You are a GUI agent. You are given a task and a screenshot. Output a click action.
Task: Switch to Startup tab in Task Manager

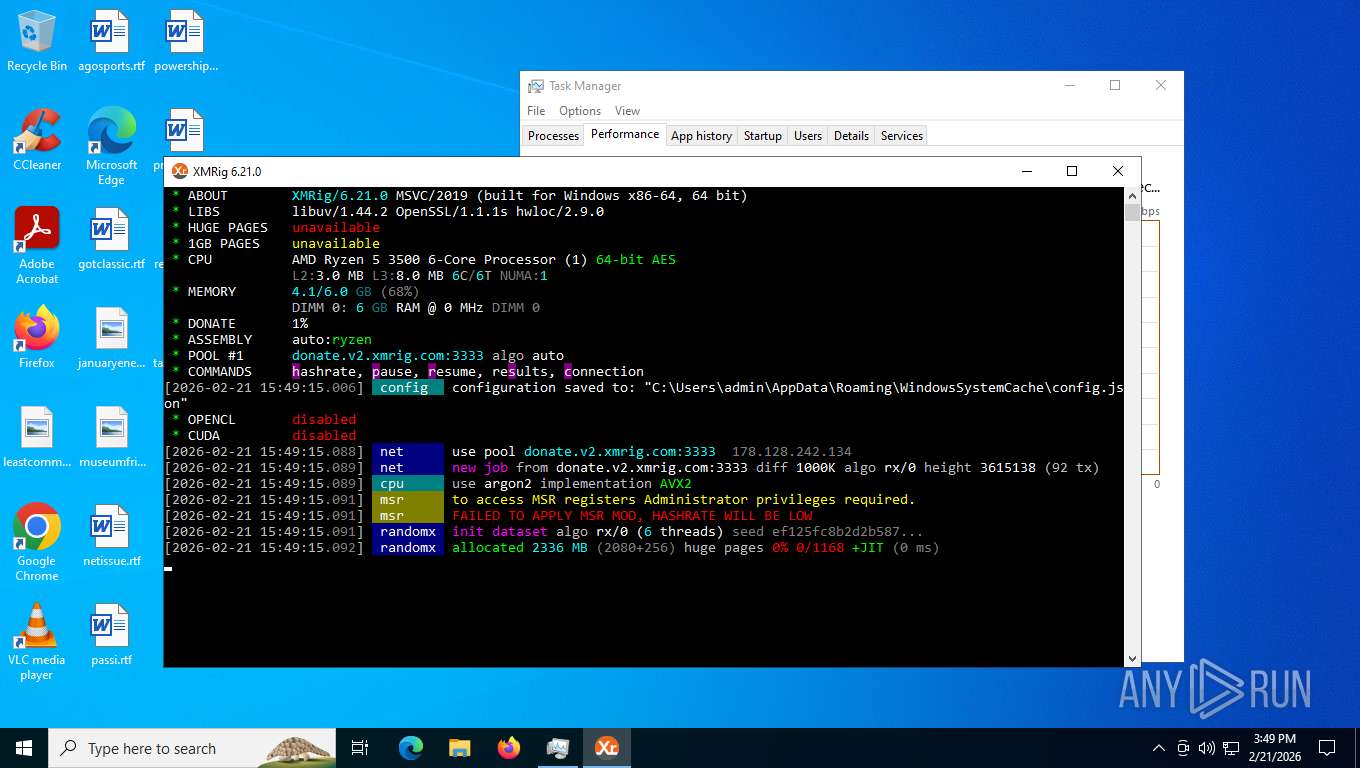coord(762,136)
